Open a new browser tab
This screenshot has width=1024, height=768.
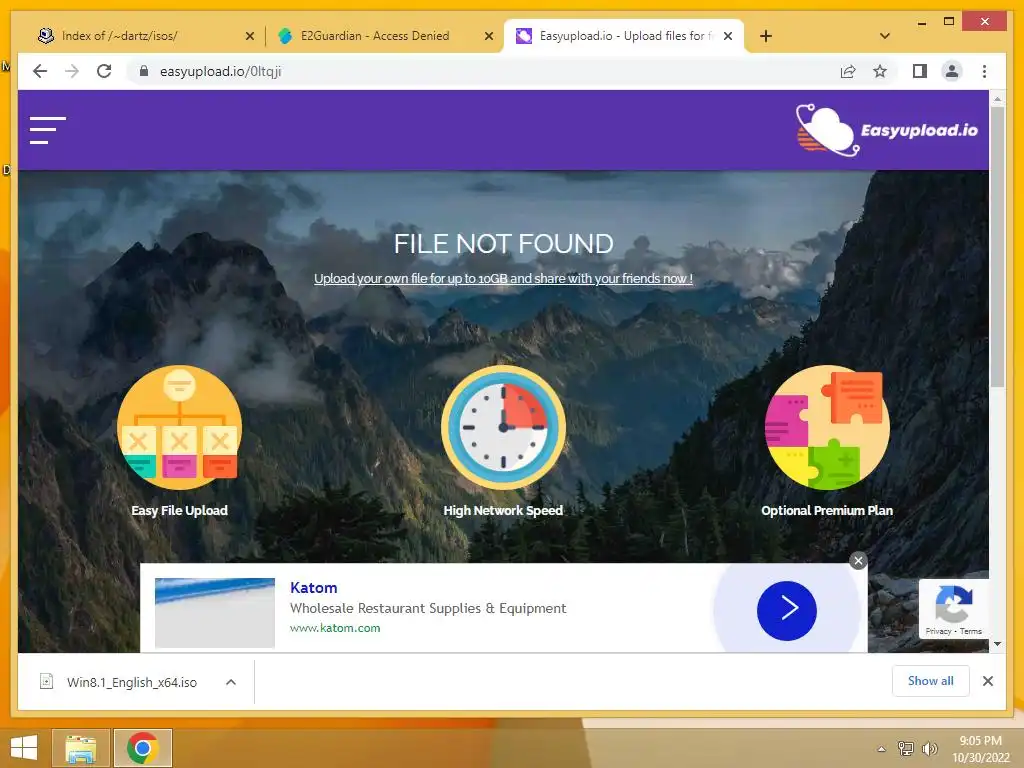click(766, 36)
